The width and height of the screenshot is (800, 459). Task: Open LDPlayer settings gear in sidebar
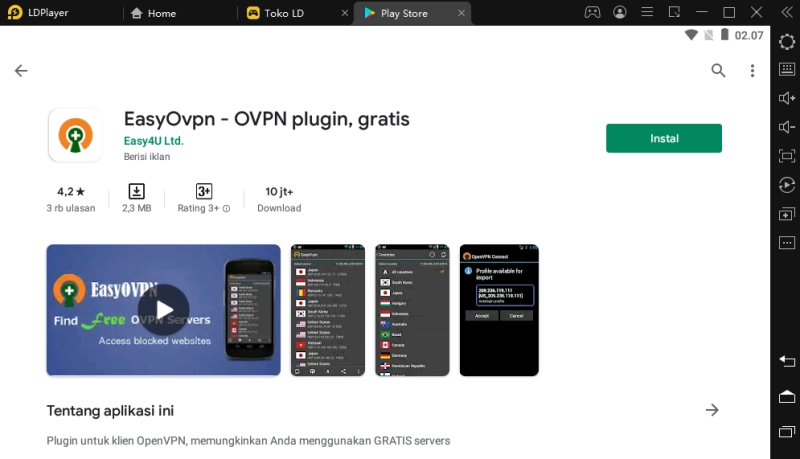(786, 41)
